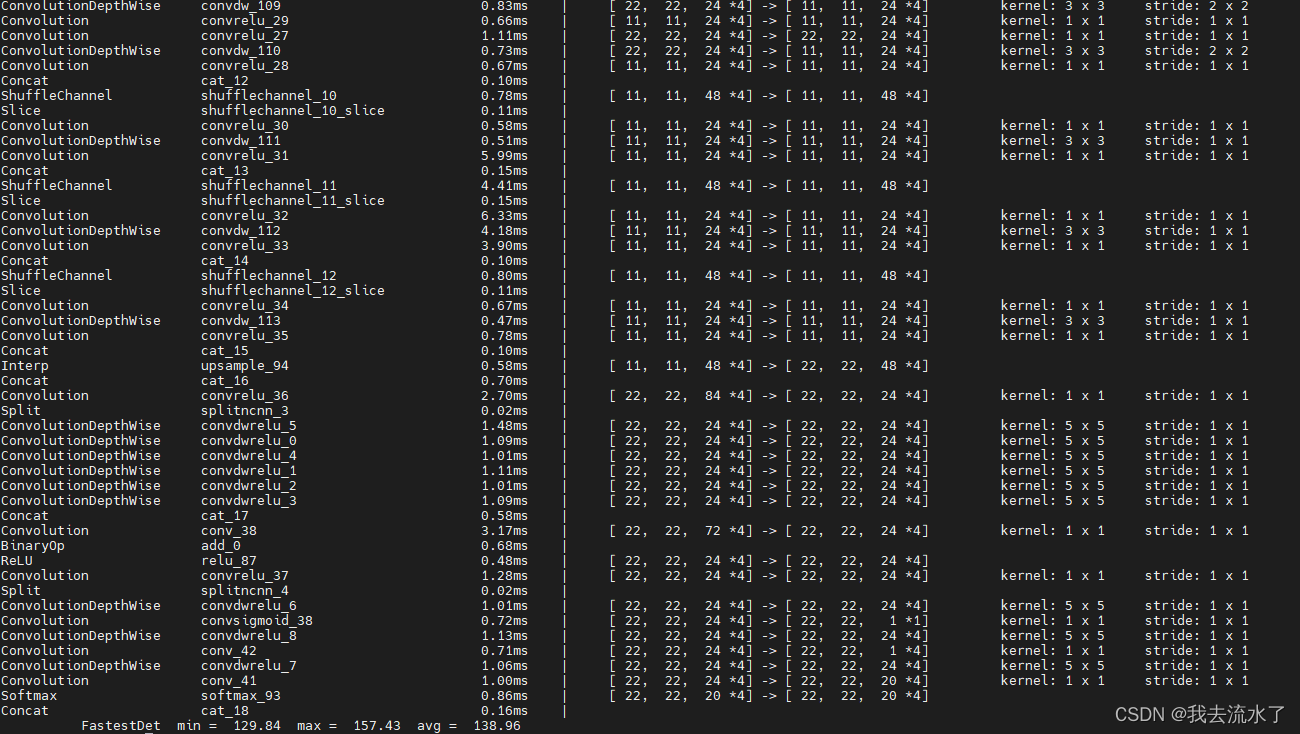The image size is (1300, 734).
Task: Click kernel 1 x 1 on conv_38 row
Action: coord(1053,531)
